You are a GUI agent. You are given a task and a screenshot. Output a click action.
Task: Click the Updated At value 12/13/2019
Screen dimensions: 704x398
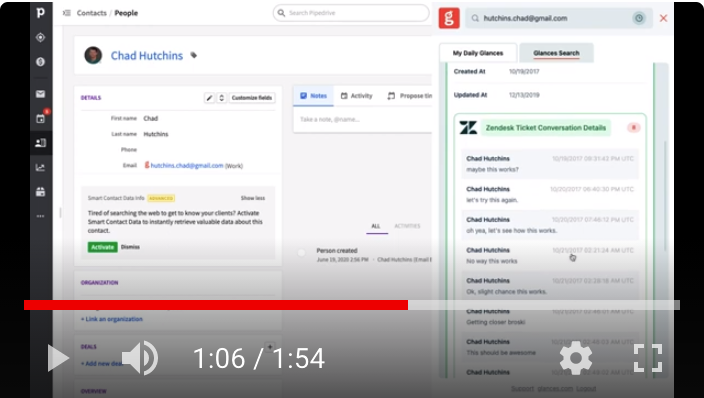524,95
